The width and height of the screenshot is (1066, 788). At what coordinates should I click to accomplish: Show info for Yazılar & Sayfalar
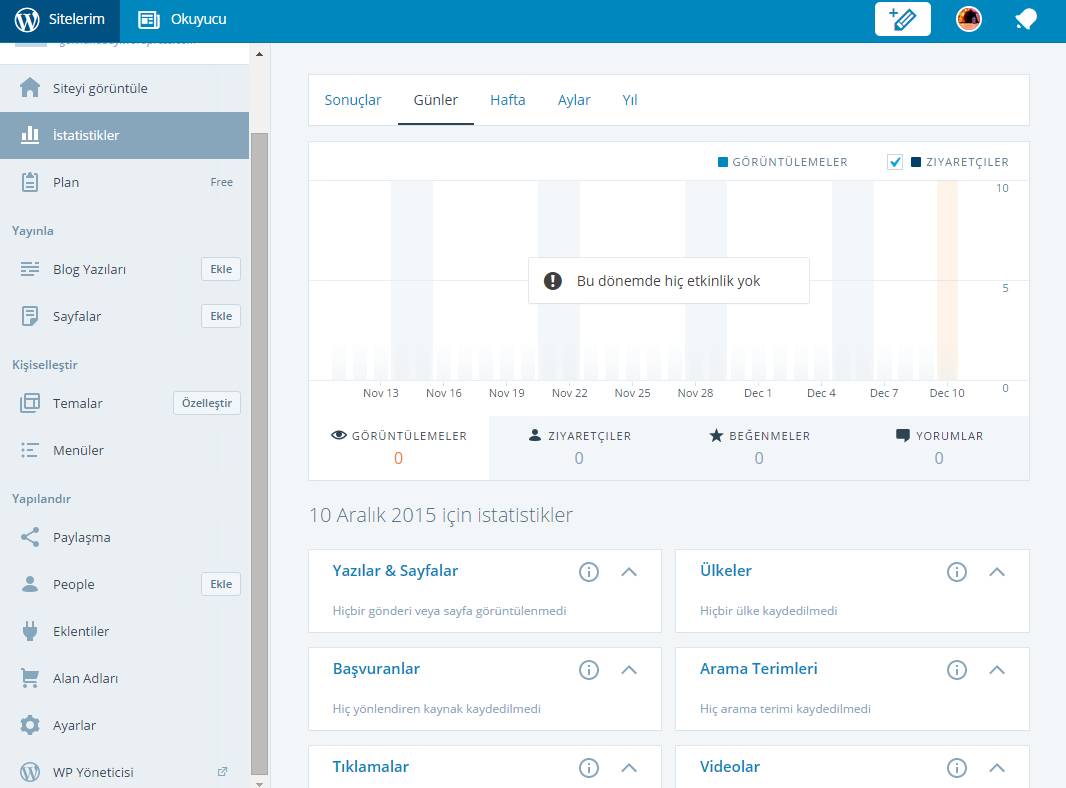click(x=589, y=572)
